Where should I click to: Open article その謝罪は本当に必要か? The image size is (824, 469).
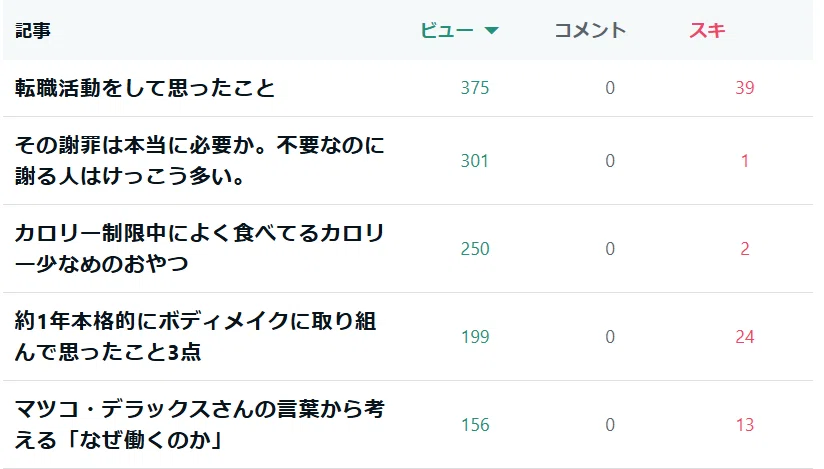(x=200, y=160)
